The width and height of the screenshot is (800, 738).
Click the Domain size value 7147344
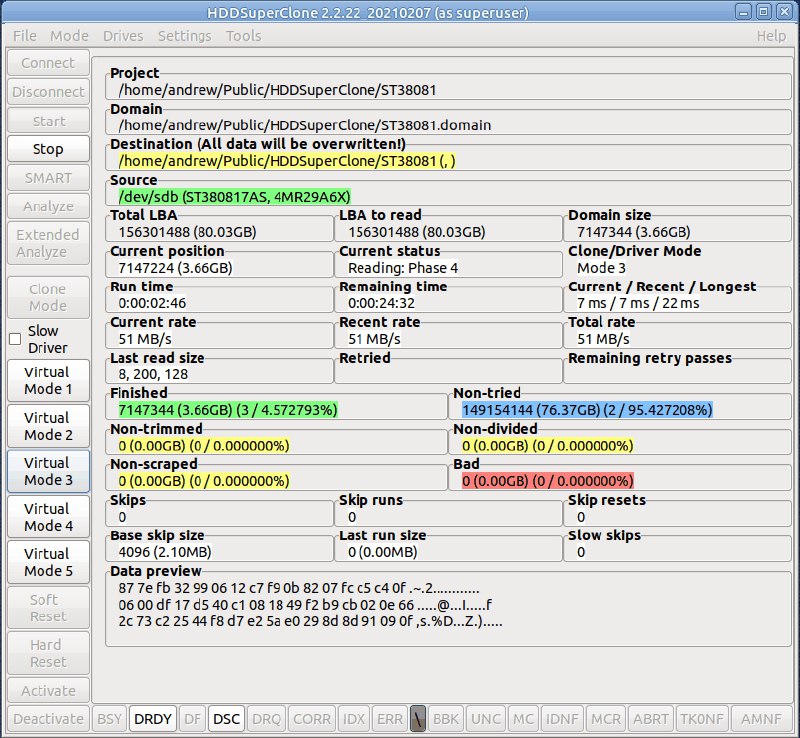634,232
